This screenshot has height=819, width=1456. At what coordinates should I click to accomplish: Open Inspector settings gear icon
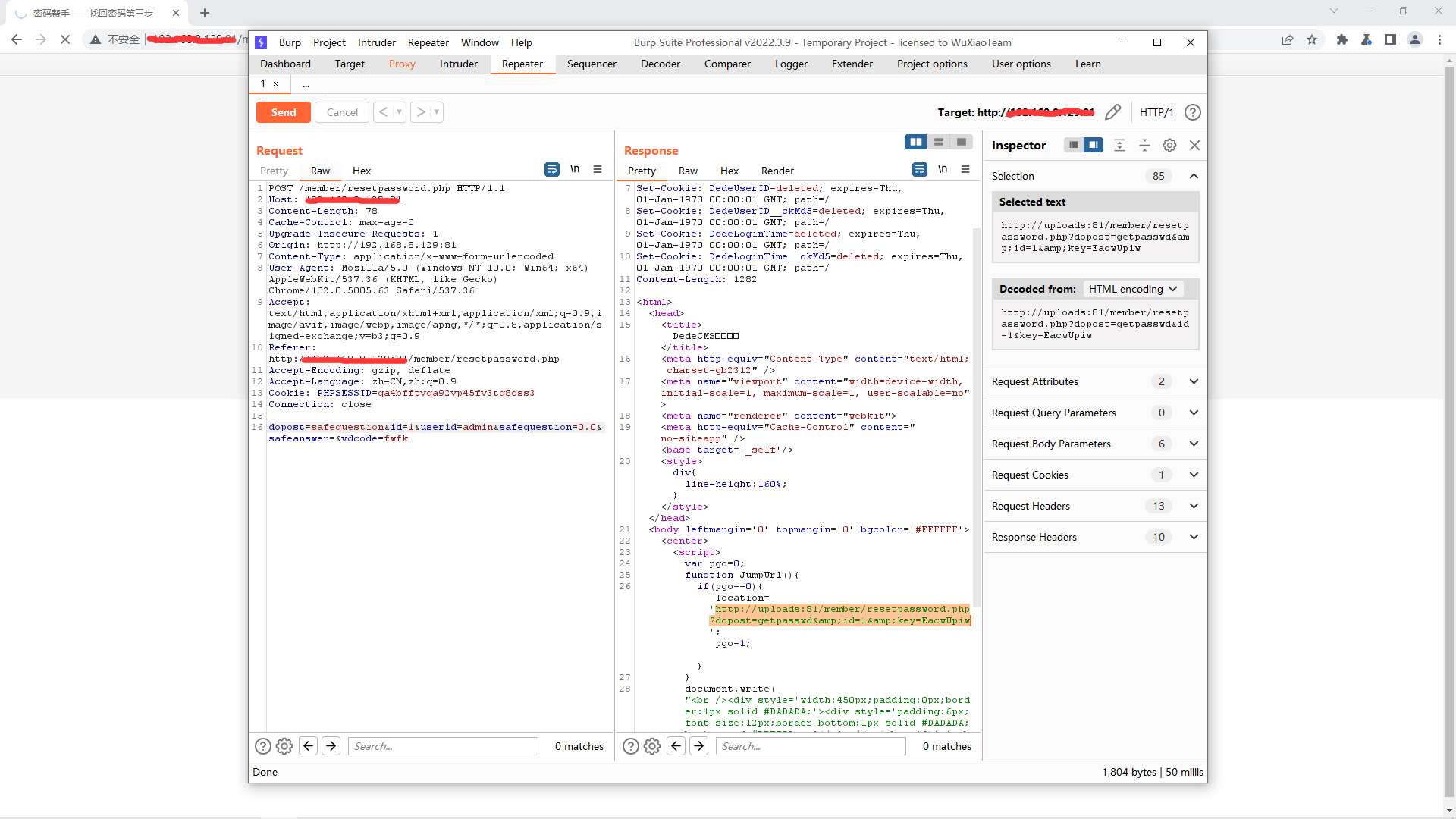1169,145
